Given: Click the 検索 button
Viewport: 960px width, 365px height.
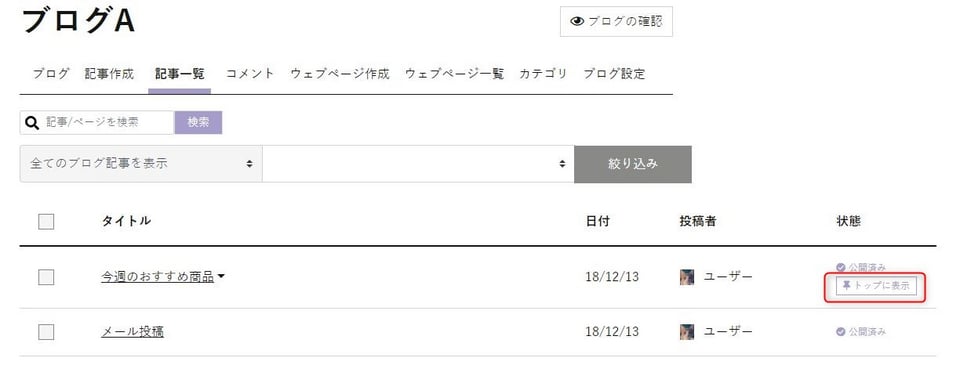Looking at the screenshot, I should pos(198,122).
